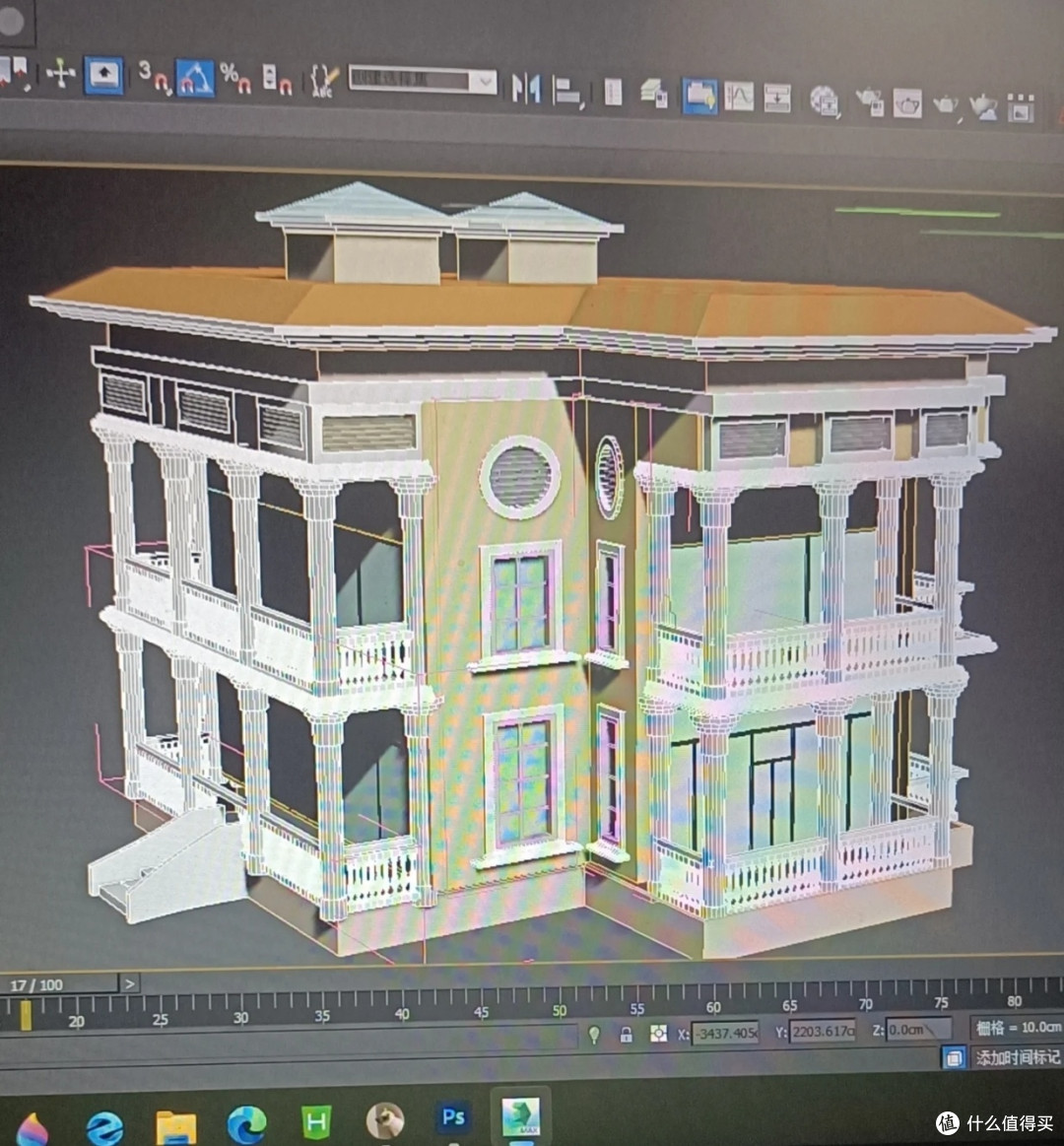
Task: Open the render gallery filmstrip icon
Action: tap(1021, 108)
